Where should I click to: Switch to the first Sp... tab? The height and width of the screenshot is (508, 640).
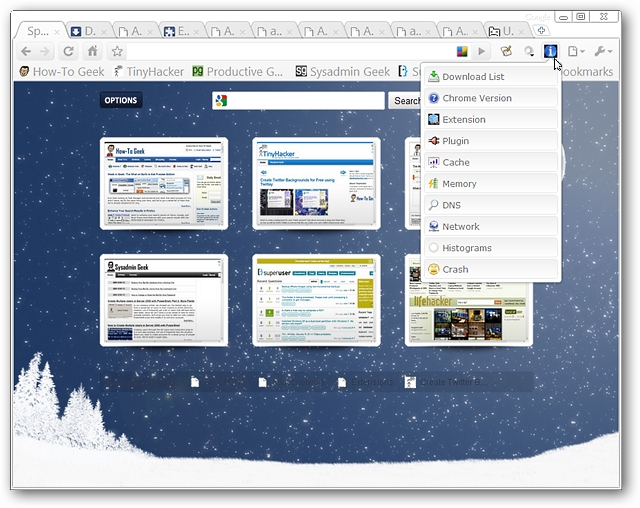(x=39, y=31)
